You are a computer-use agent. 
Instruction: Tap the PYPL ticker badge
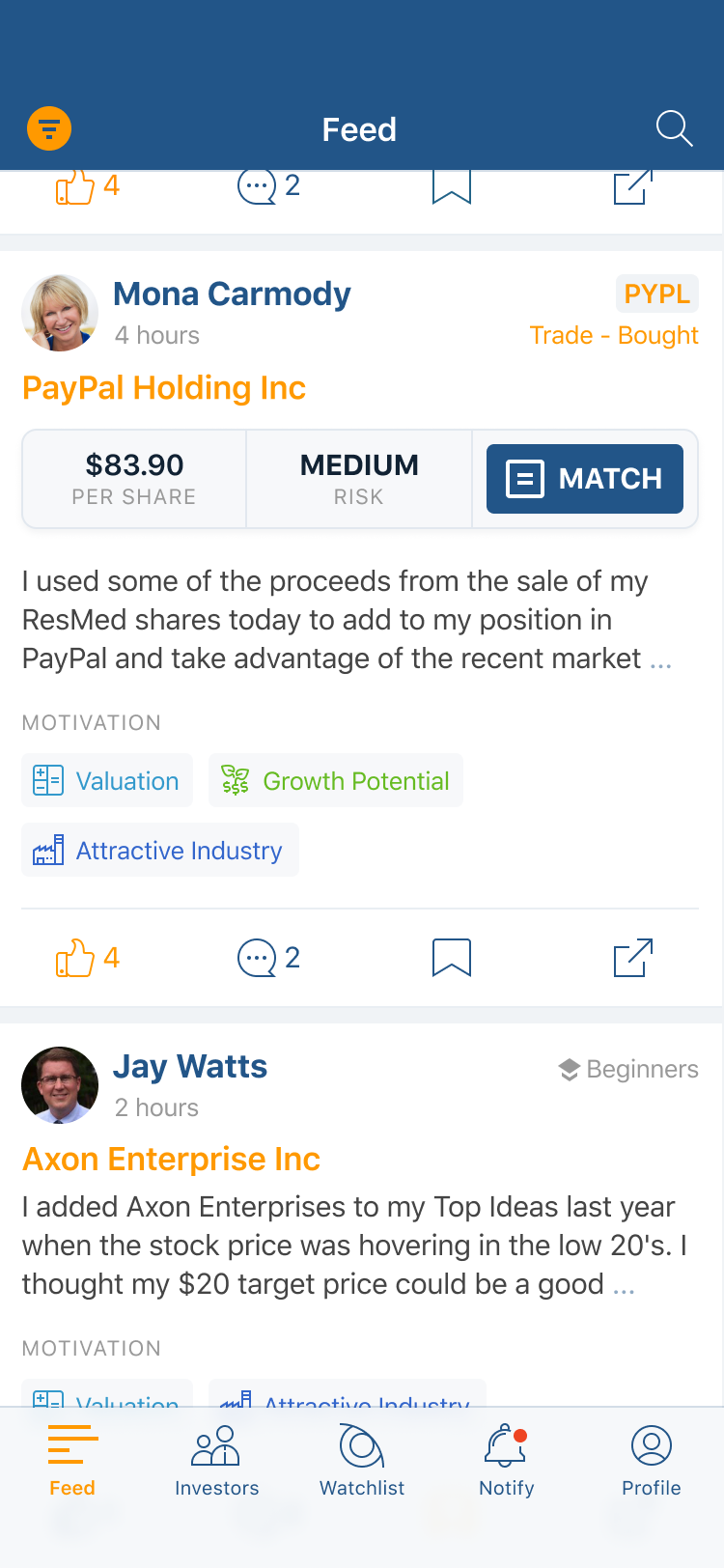(x=656, y=294)
